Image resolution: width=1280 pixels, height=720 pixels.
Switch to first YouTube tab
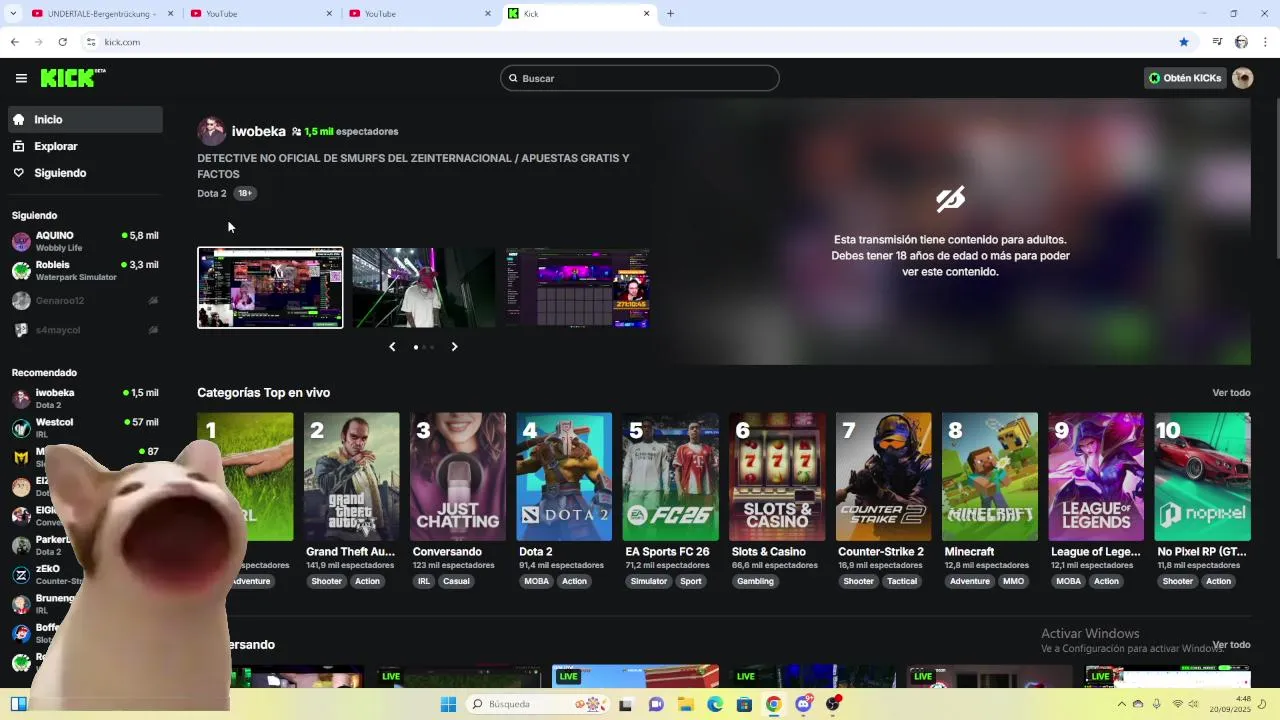260,14
